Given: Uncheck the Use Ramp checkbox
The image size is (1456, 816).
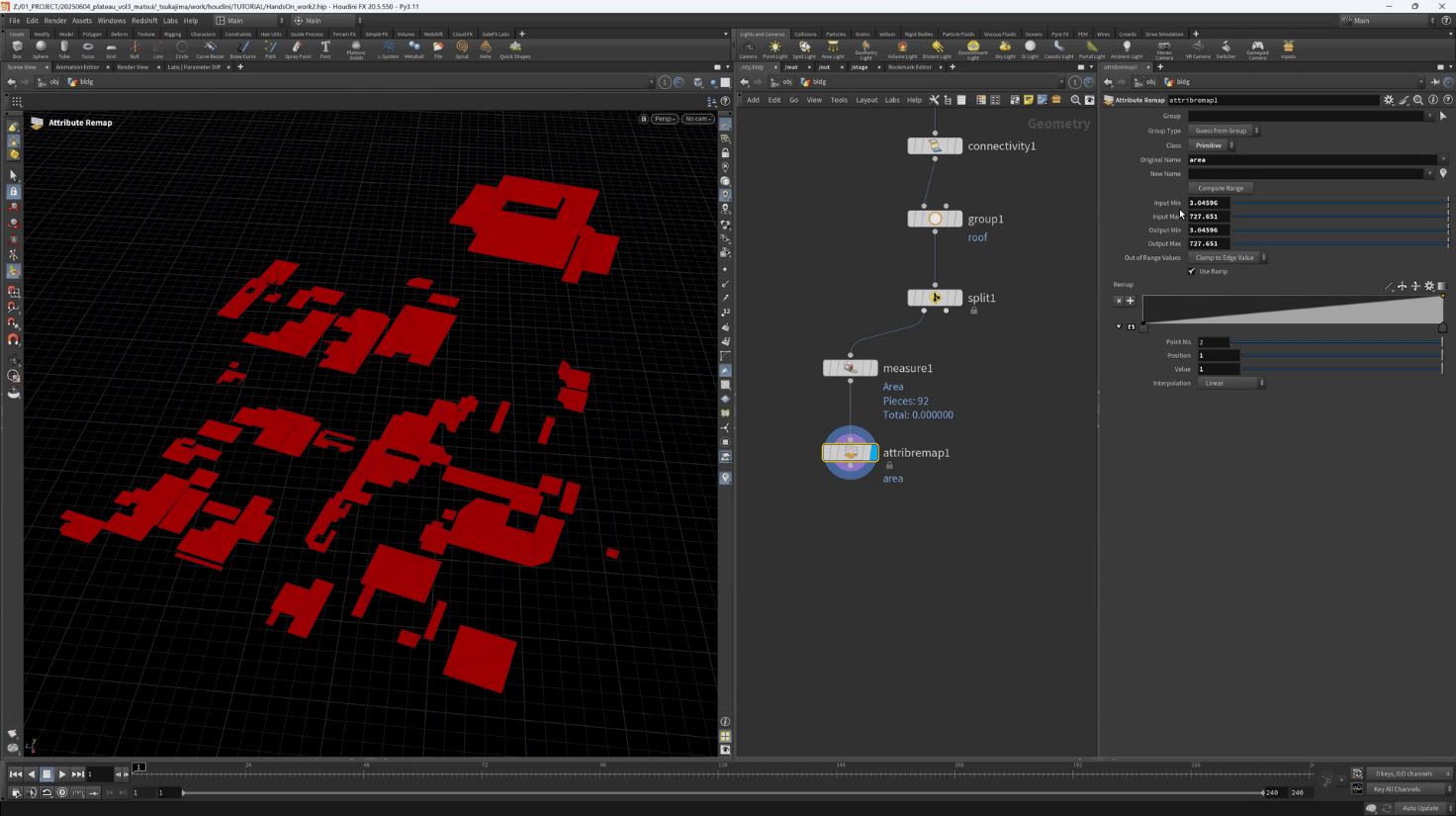Looking at the screenshot, I should (1192, 271).
